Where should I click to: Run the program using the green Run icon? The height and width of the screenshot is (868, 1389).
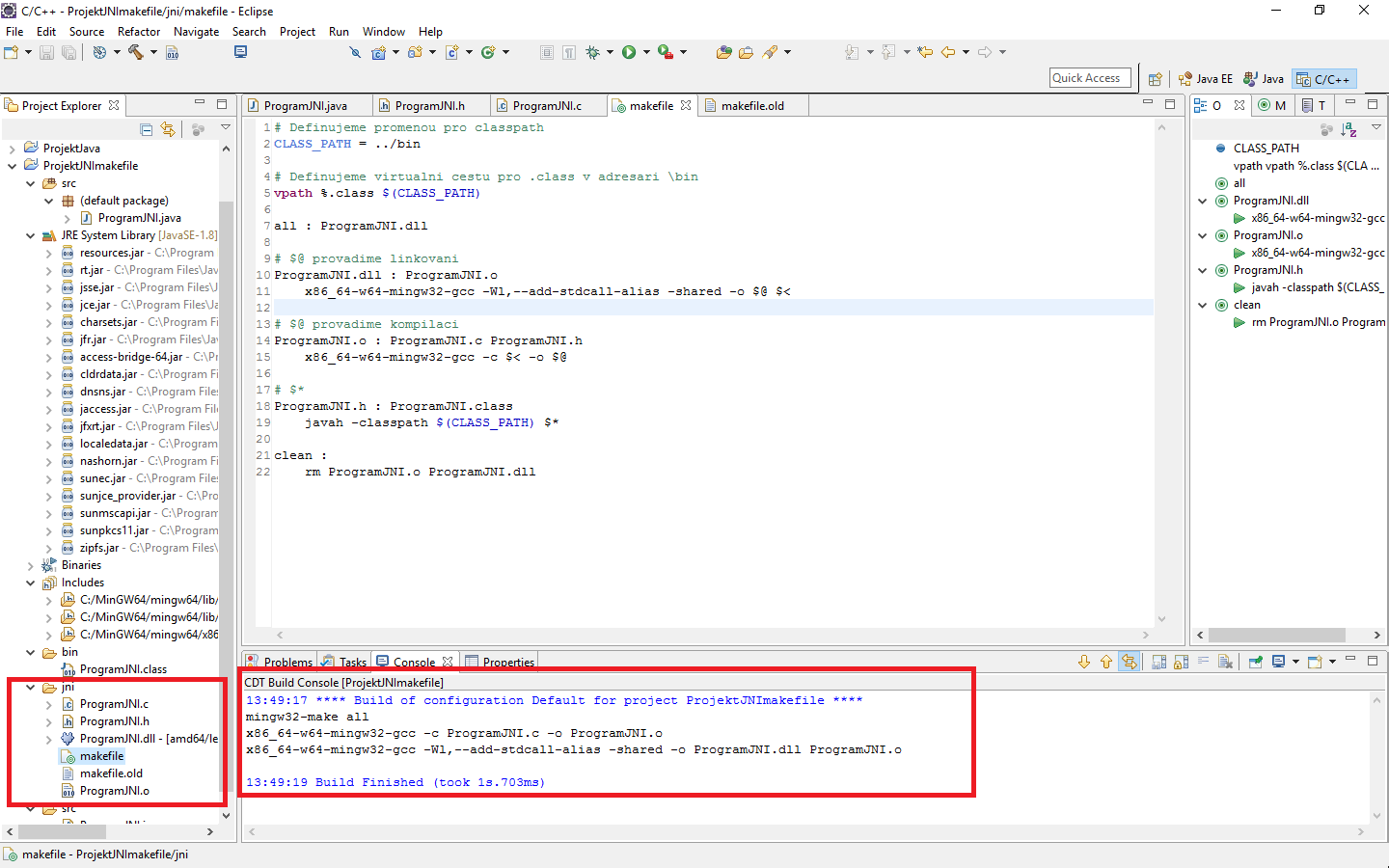[629, 52]
